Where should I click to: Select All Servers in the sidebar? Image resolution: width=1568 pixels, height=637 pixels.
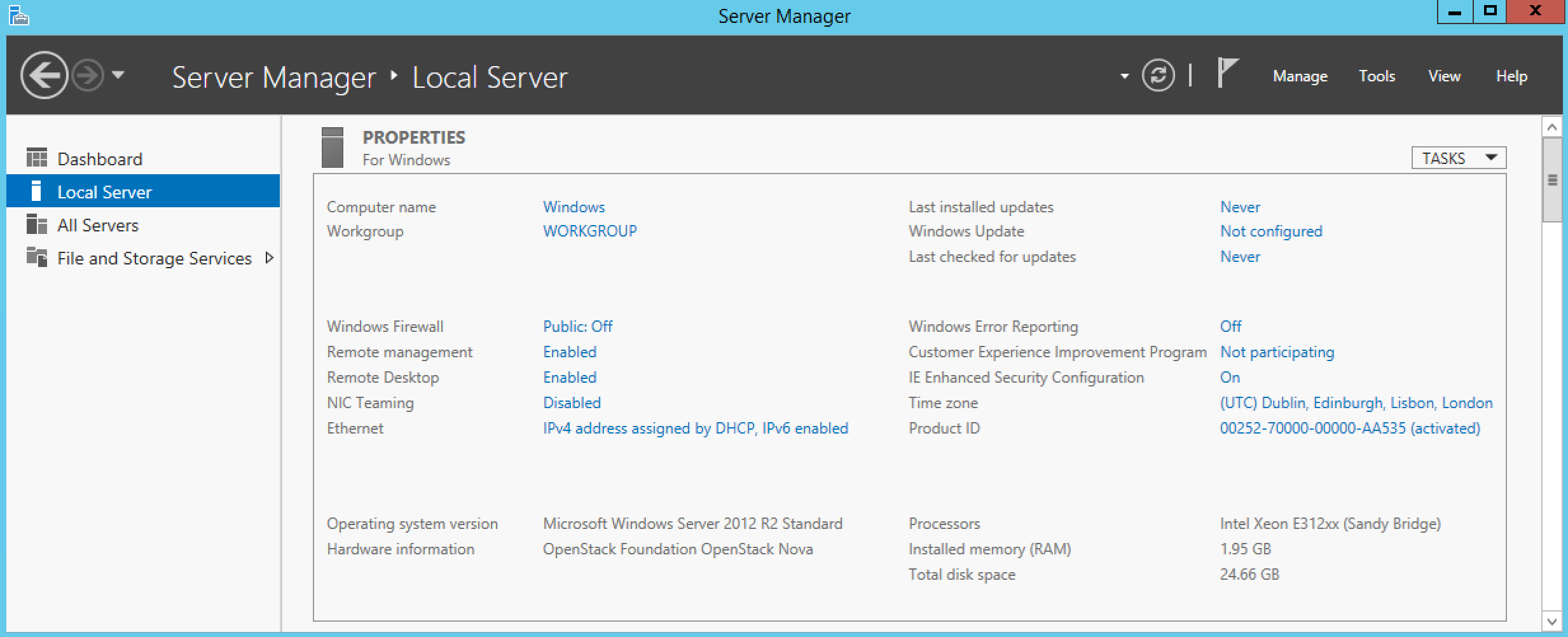pos(143,224)
